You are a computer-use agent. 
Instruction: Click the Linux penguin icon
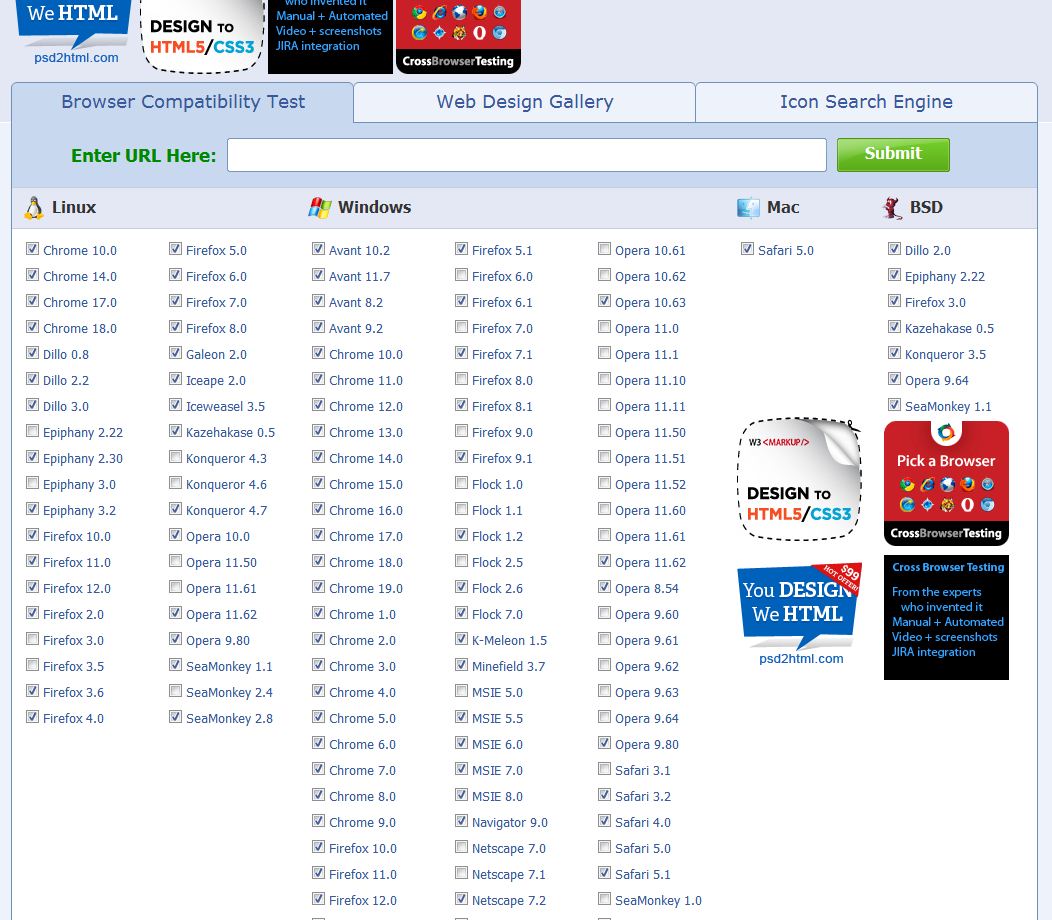[x=33, y=207]
